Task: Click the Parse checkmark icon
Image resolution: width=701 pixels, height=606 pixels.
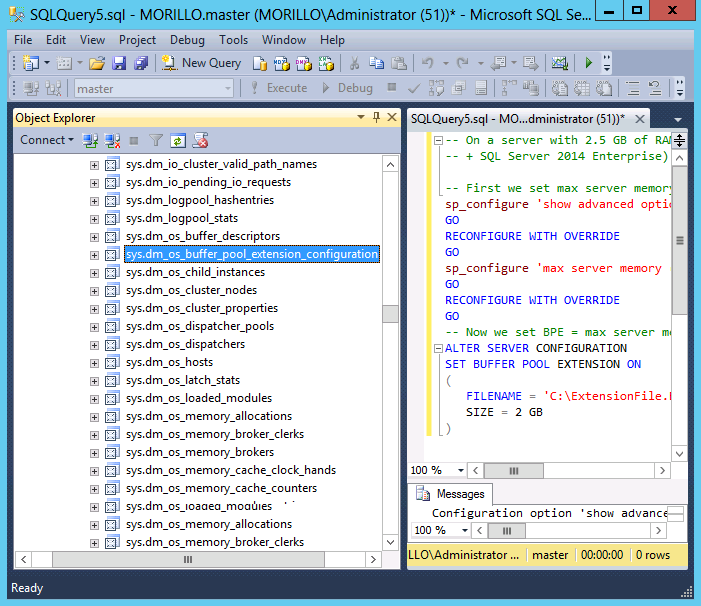Action: click(414, 88)
